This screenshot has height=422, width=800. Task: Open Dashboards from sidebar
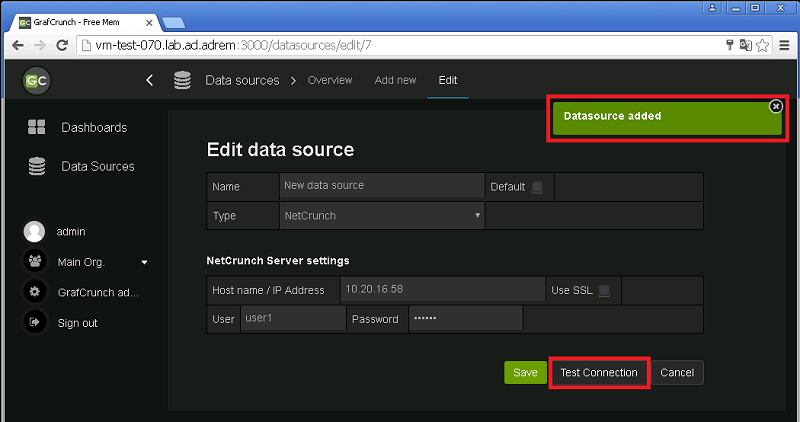(x=94, y=127)
